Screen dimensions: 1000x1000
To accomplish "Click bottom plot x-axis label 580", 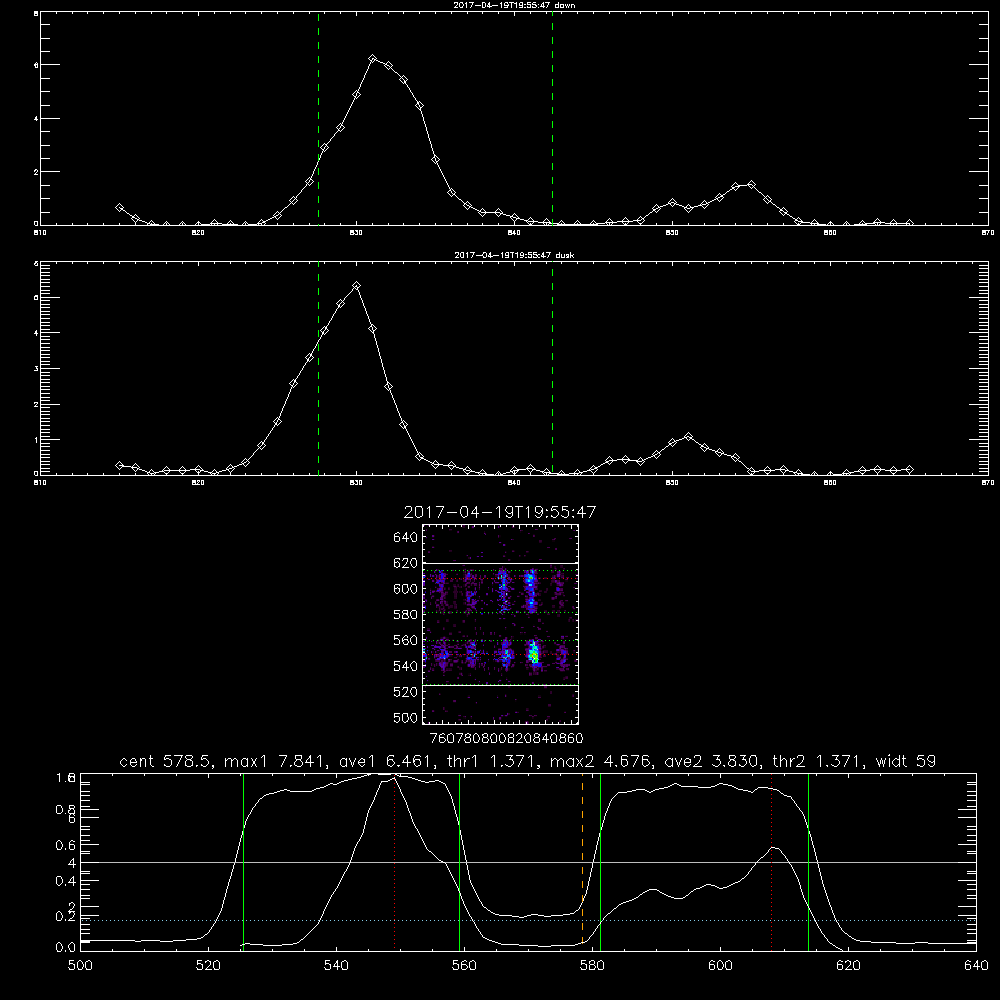I will pos(592,966).
